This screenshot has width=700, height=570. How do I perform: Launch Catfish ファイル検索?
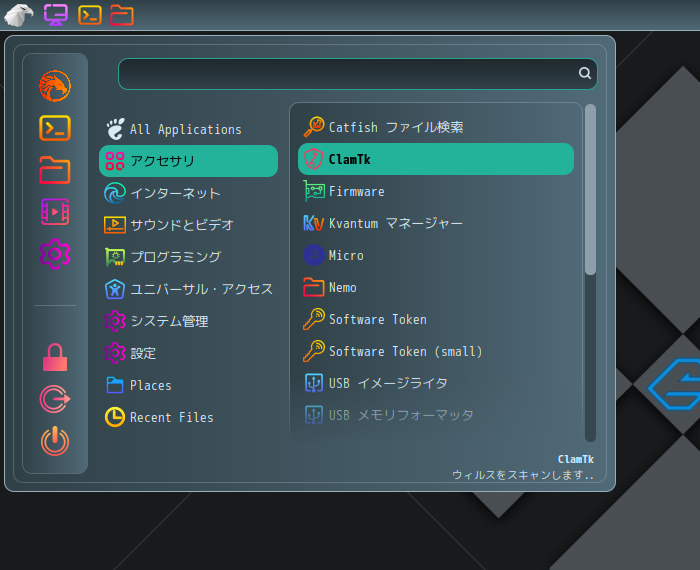(436, 127)
